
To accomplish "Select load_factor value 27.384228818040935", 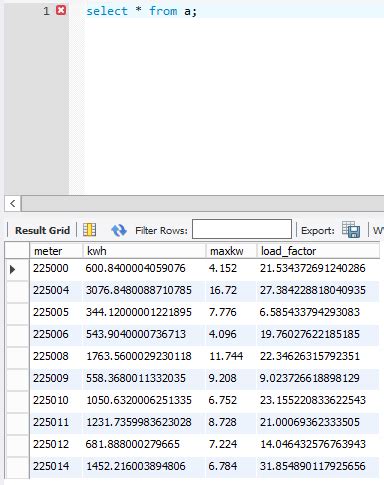I will coord(318,290).
